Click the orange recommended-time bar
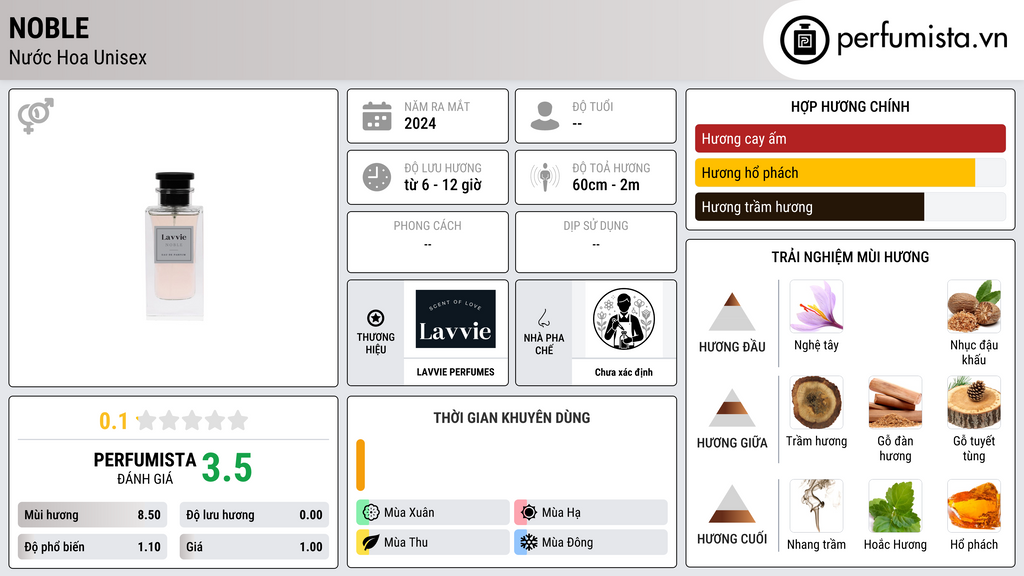Viewport: 1024px width, 576px height. click(360, 465)
